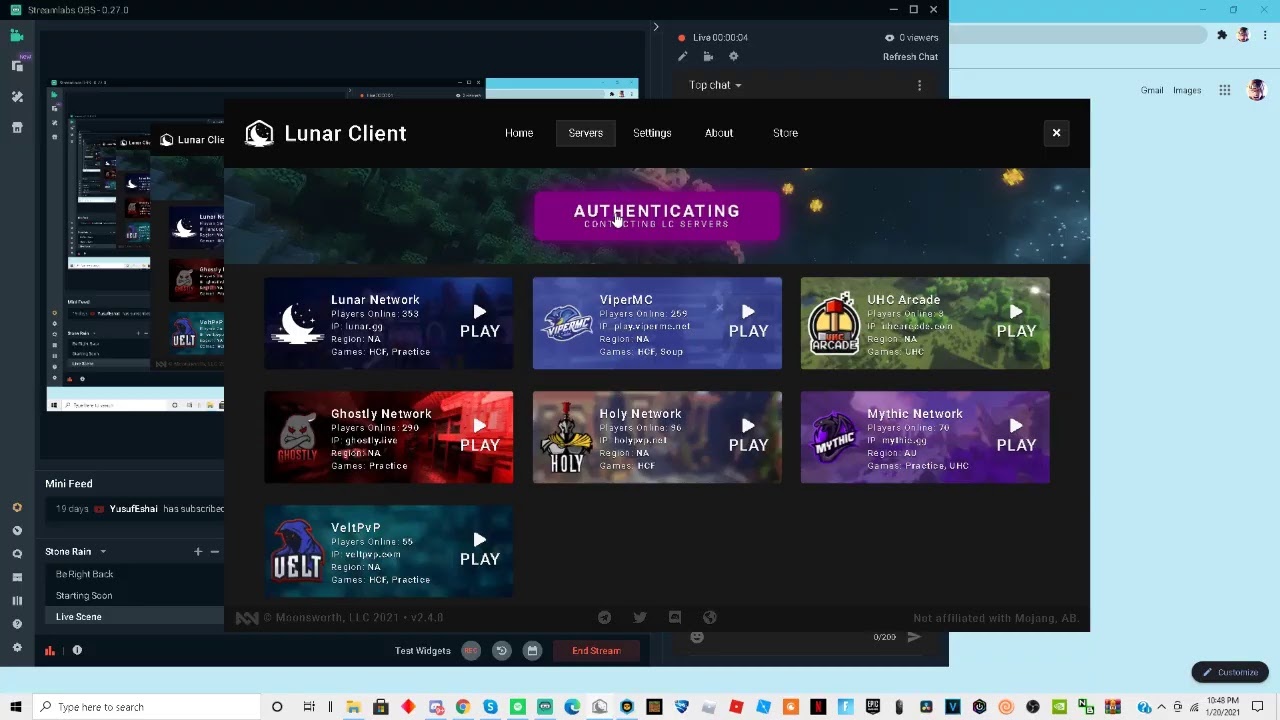Expand Stone Rain scene collection dropdown
The height and width of the screenshot is (720, 1280).
tap(102, 552)
